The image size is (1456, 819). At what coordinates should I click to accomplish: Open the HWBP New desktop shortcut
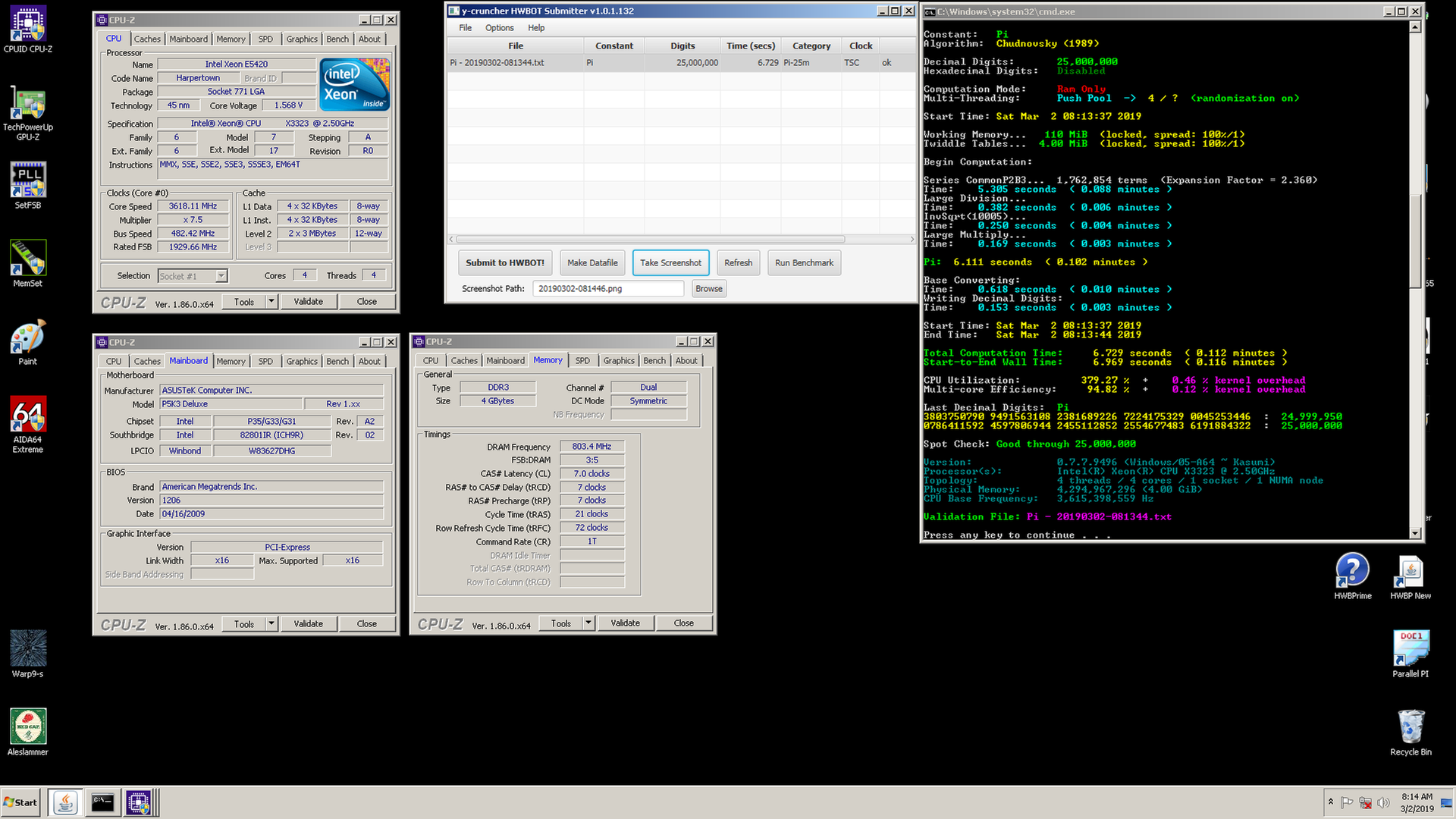pos(1410,576)
